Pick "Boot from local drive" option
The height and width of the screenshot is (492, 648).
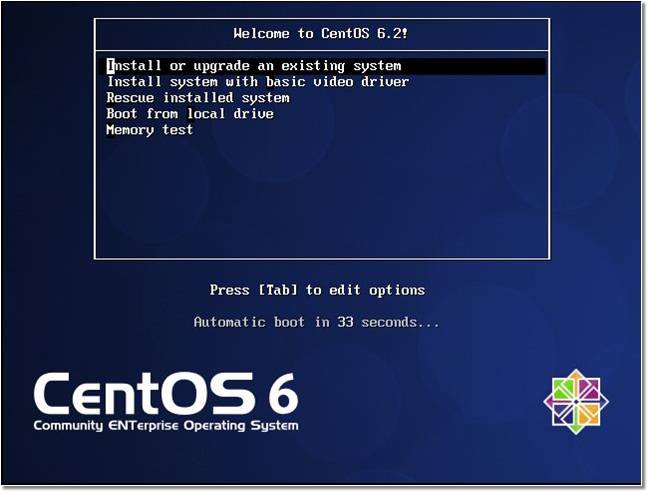pyautogui.click(x=189, y=114)
